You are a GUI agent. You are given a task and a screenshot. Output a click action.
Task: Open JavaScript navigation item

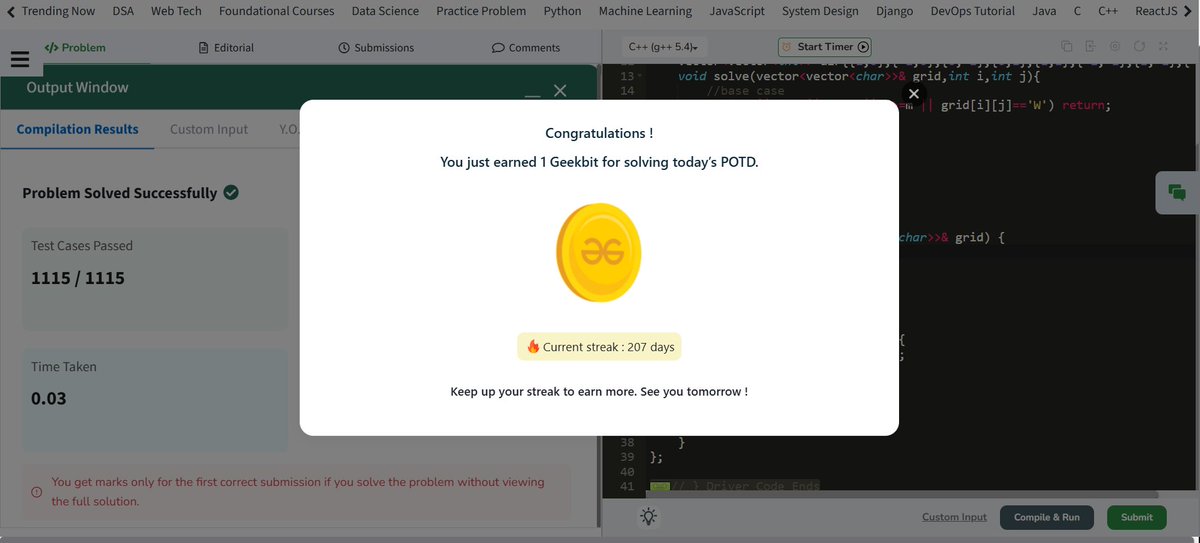(x=737, y=11)
